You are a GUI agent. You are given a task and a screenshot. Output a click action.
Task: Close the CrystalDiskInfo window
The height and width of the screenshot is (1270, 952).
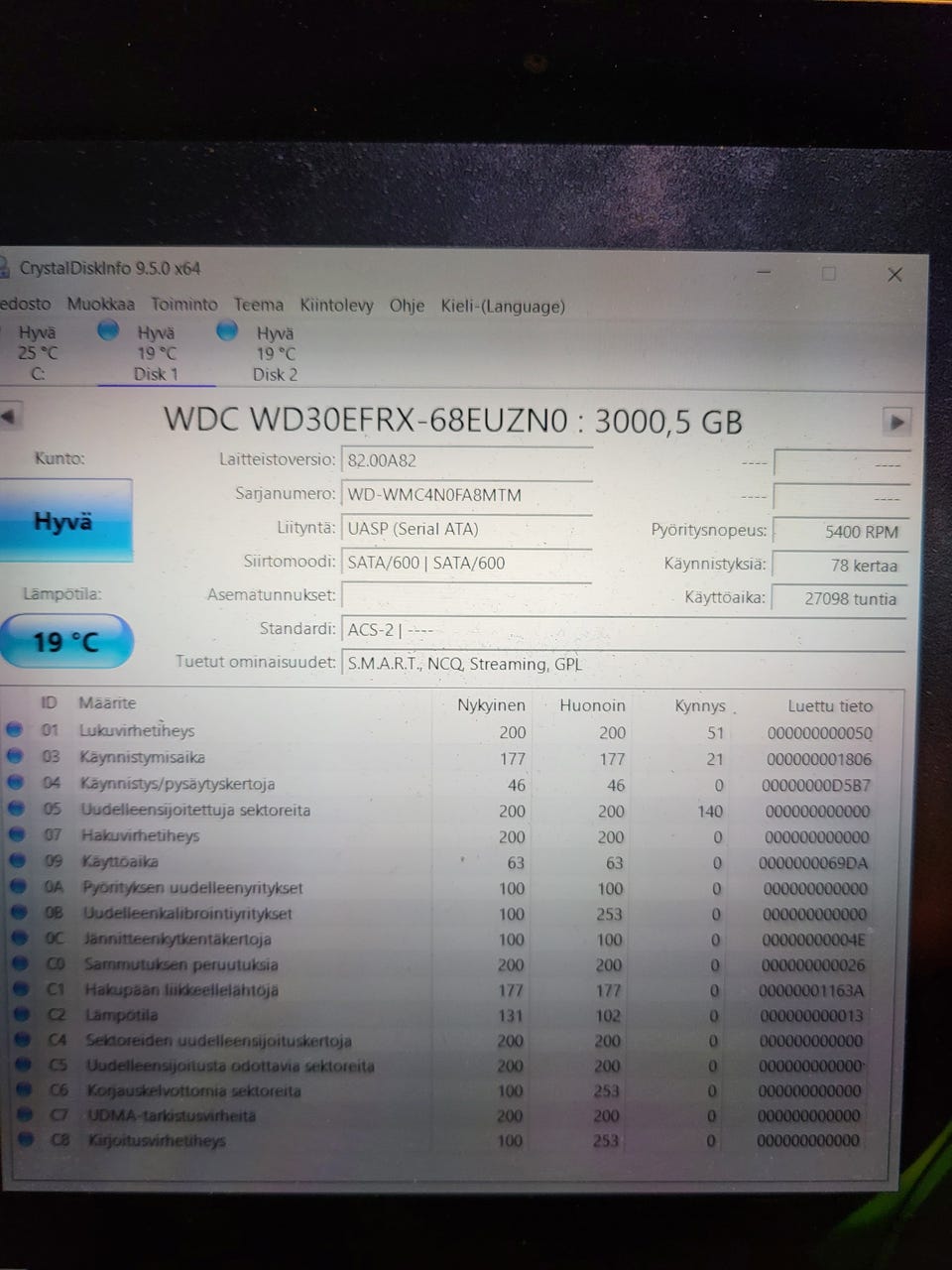pos(894,275)
